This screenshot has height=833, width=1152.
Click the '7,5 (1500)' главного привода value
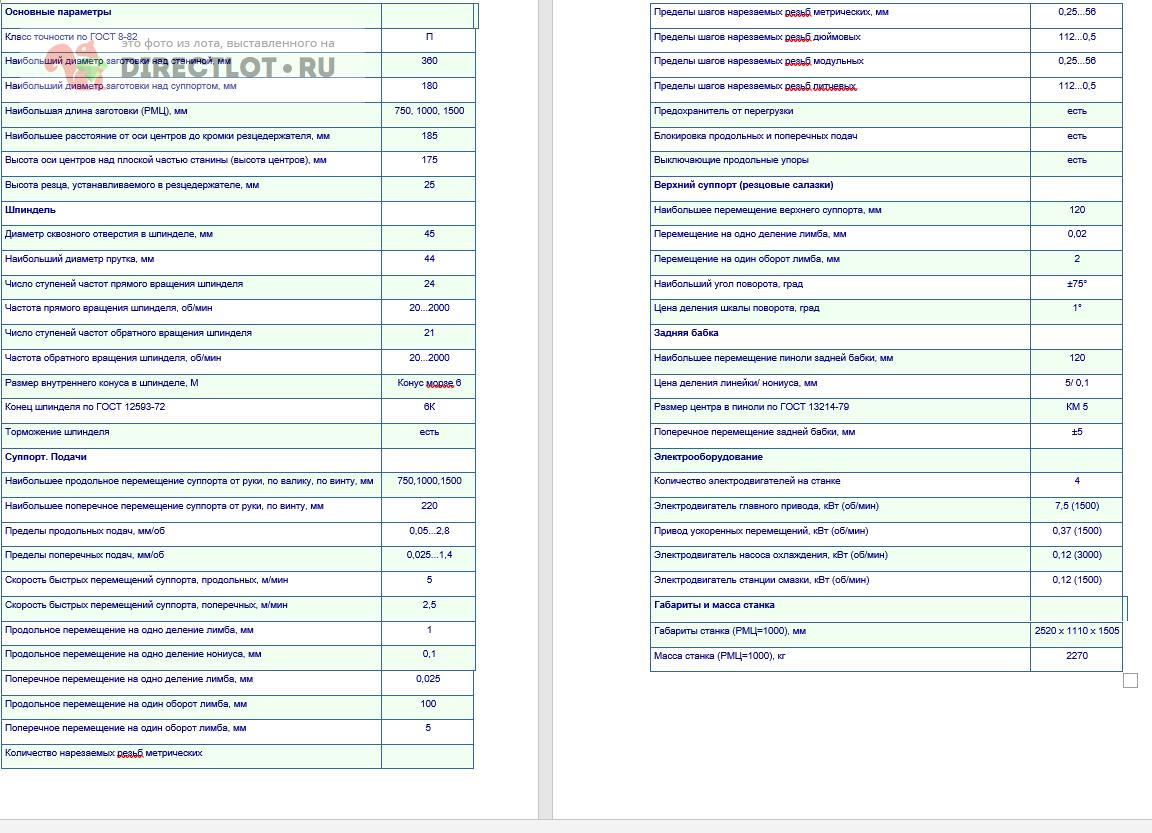[x=1077, y=506]
